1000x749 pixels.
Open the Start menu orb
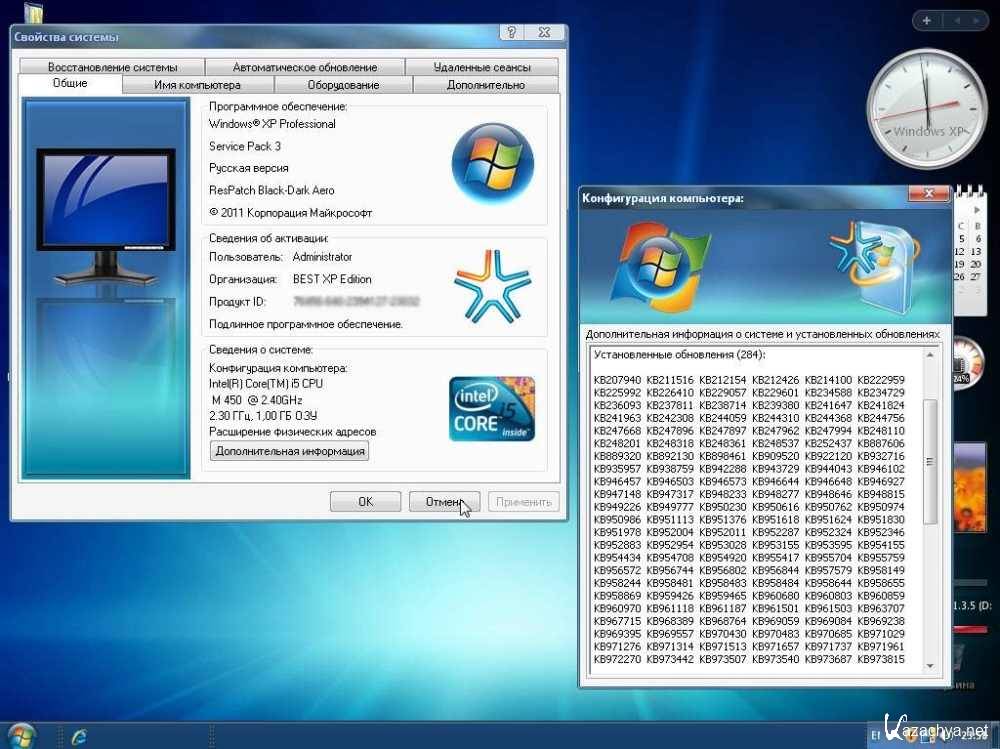pos(20,736)
